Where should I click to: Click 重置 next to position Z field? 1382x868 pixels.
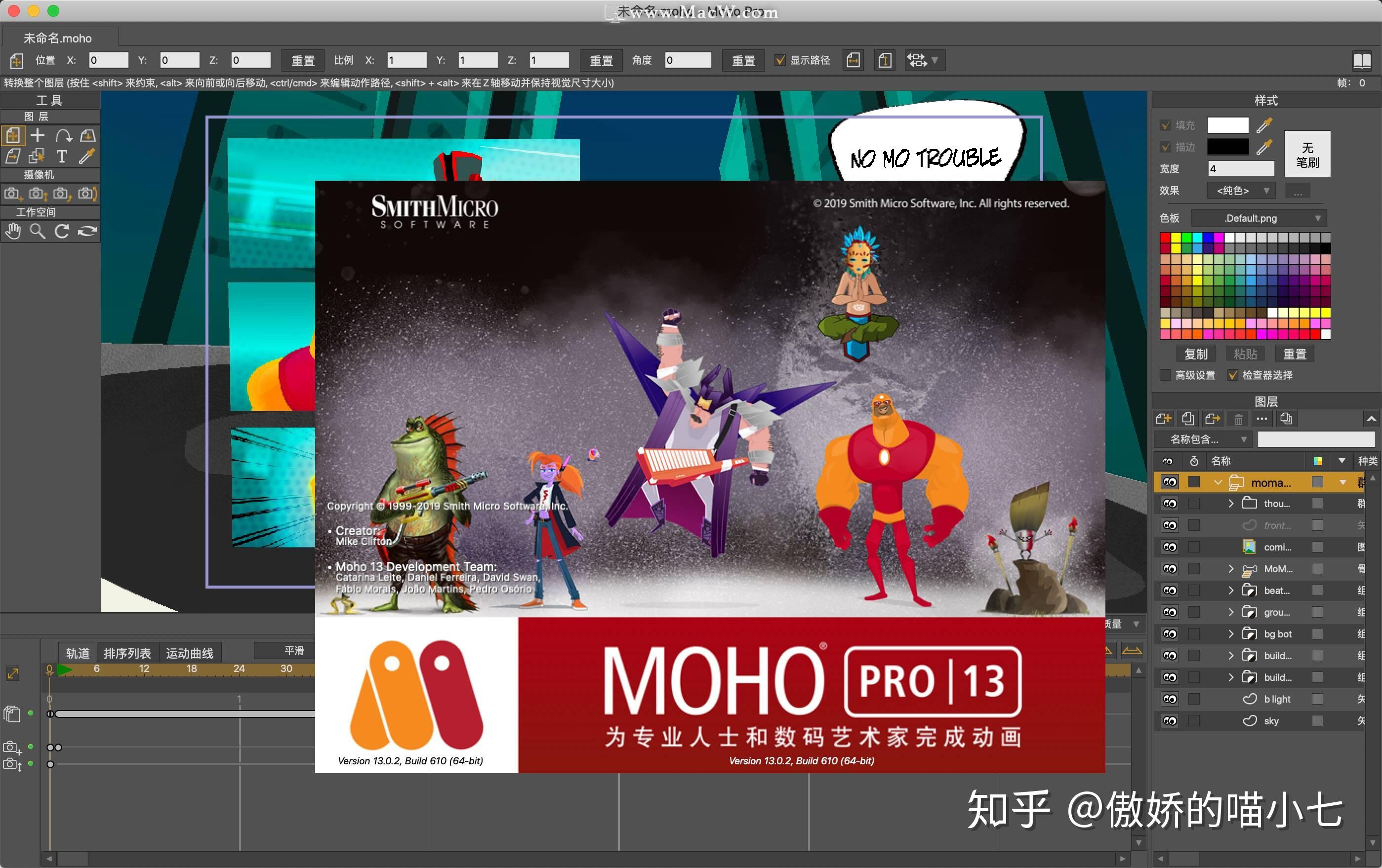[303, 60]
